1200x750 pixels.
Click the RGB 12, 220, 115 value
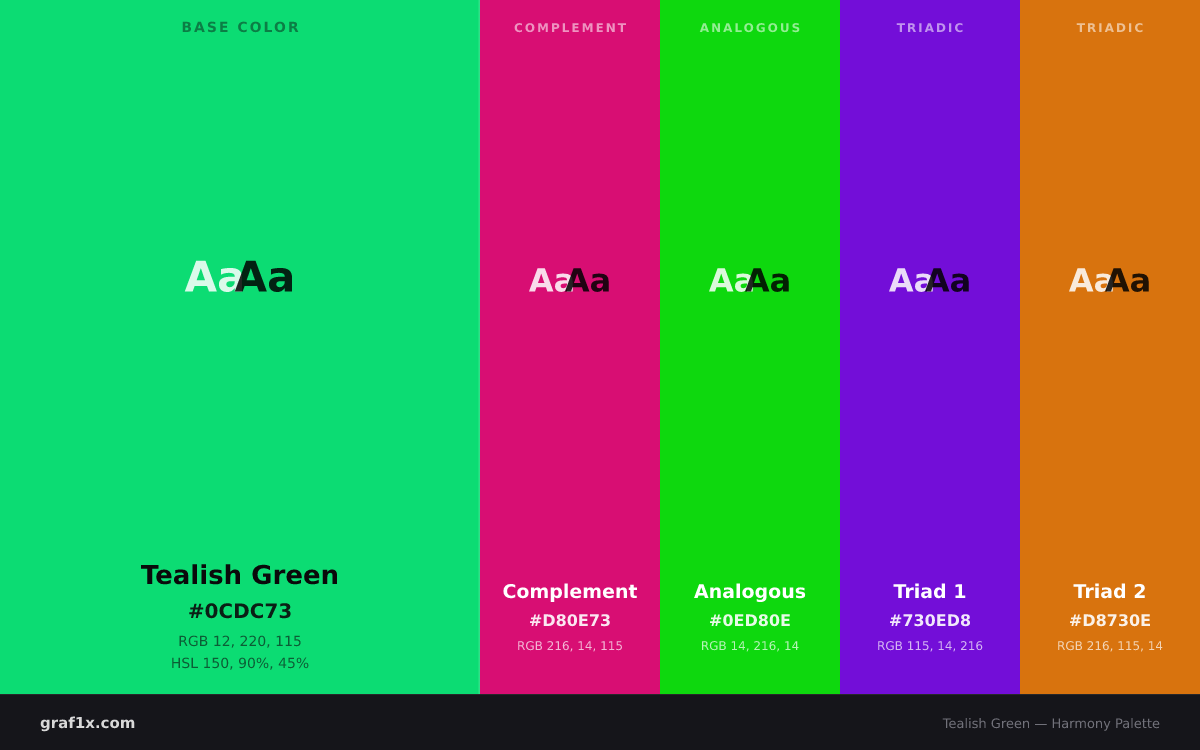click(240, 641)
